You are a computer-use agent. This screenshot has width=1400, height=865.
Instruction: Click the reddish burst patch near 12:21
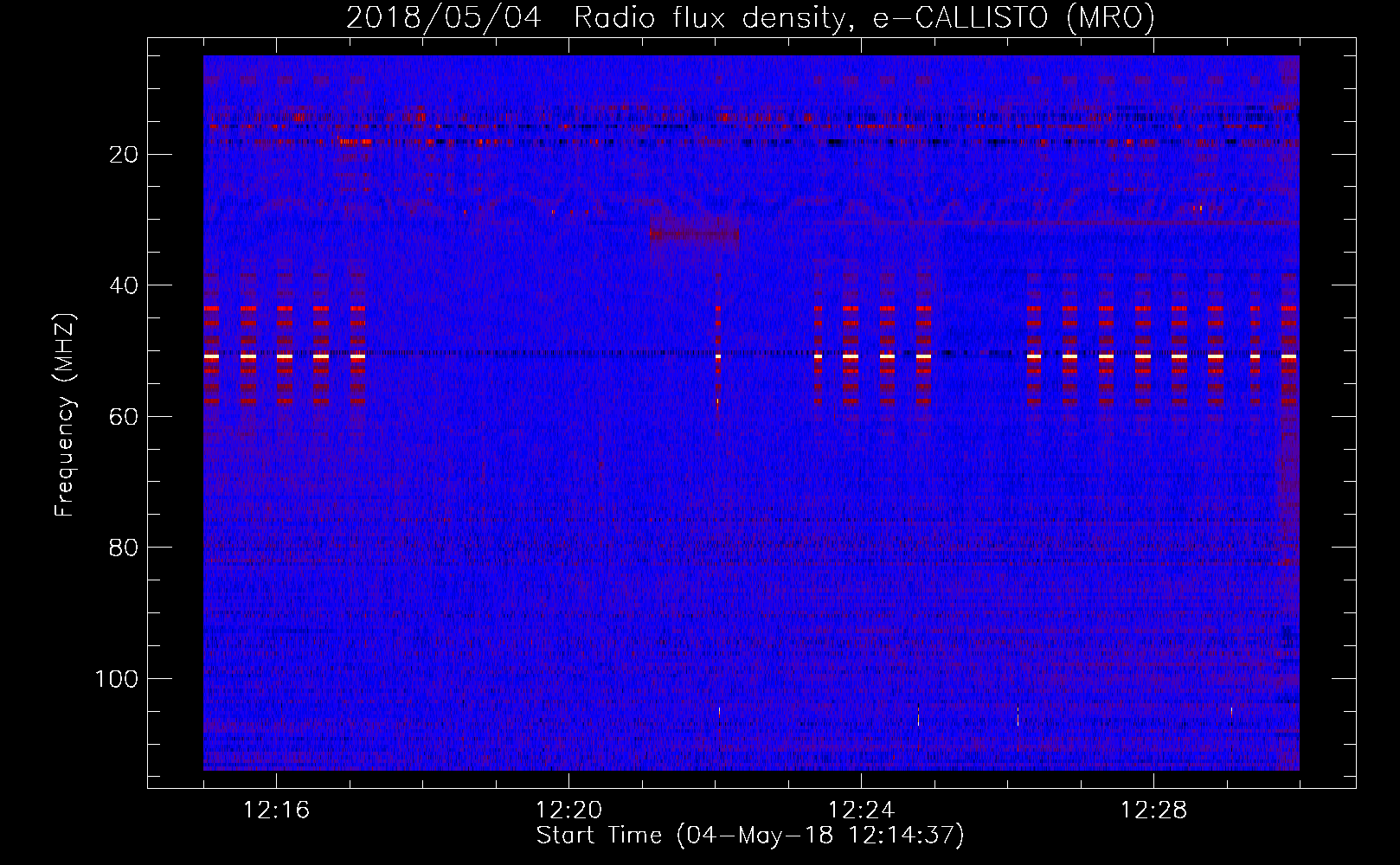[x=694, y=234]
